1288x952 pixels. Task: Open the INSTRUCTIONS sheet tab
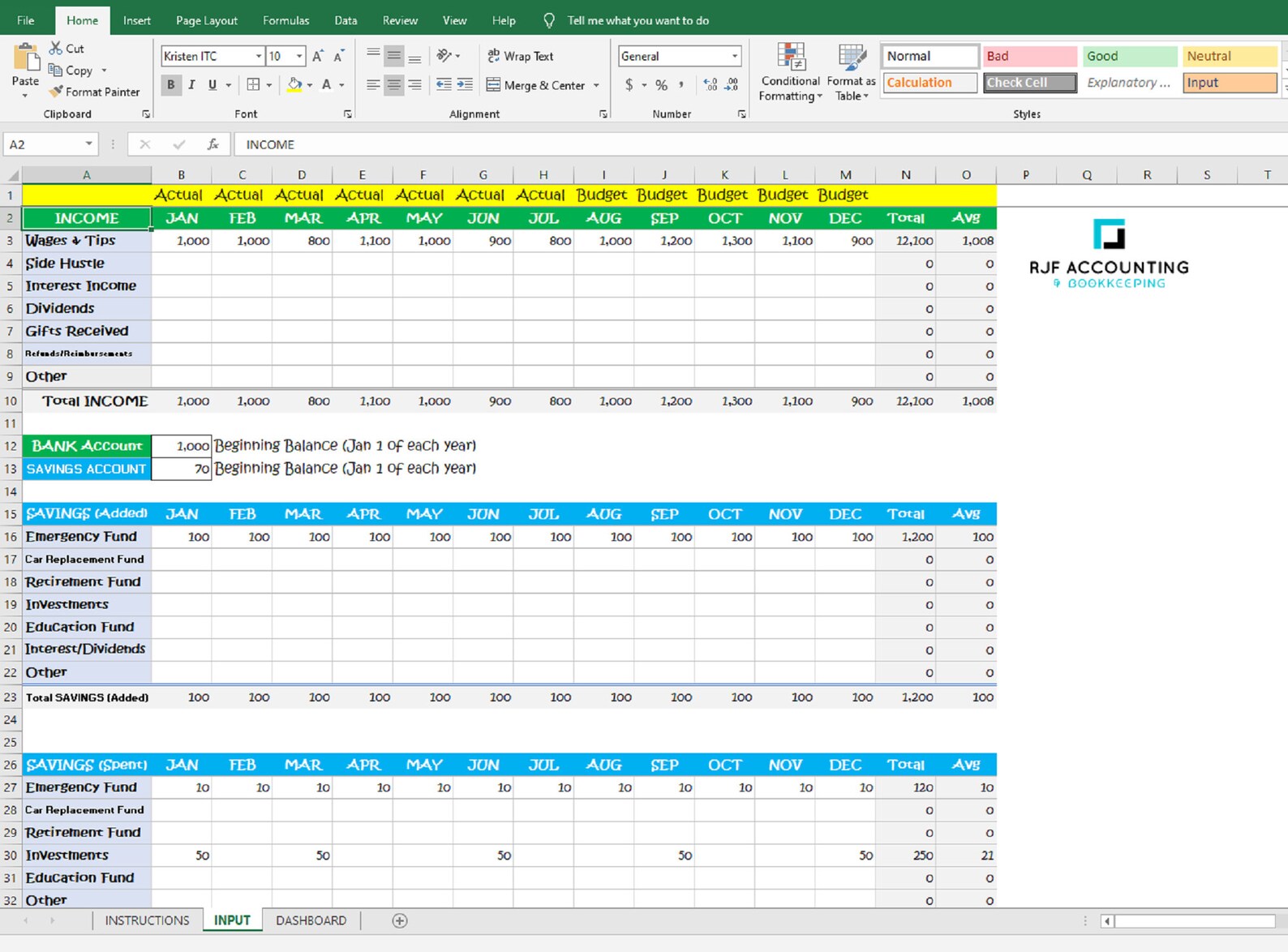point(147,920)
